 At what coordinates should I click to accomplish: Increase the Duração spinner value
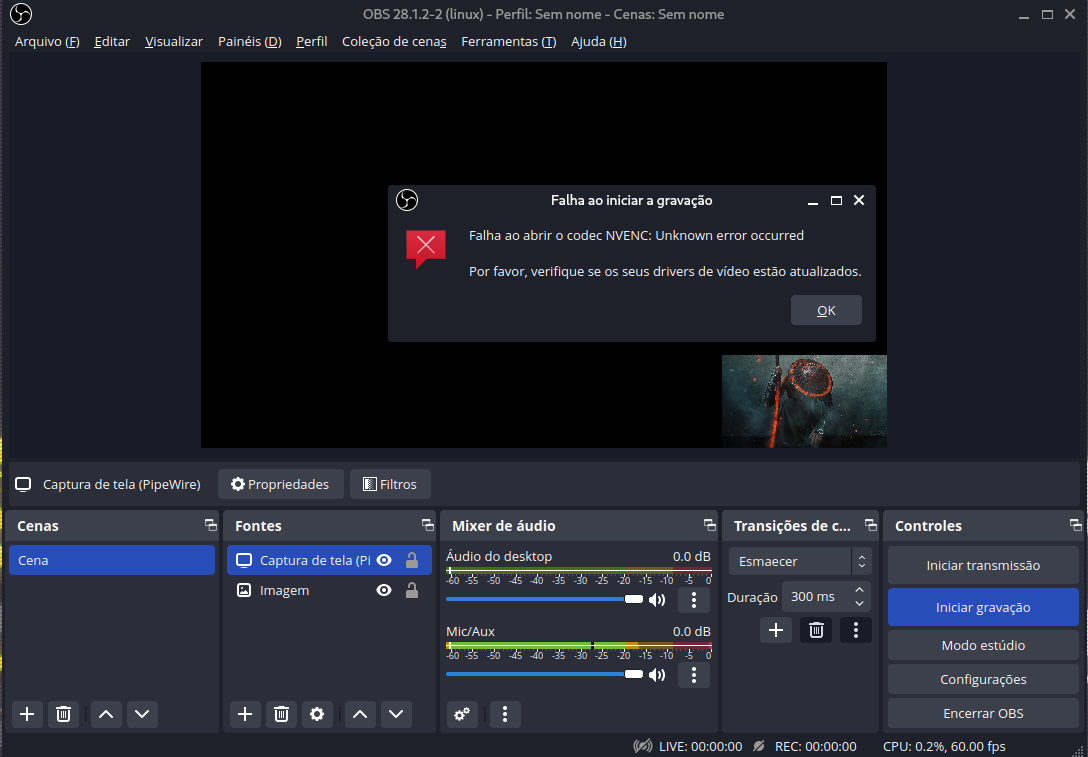coord(860,591)
